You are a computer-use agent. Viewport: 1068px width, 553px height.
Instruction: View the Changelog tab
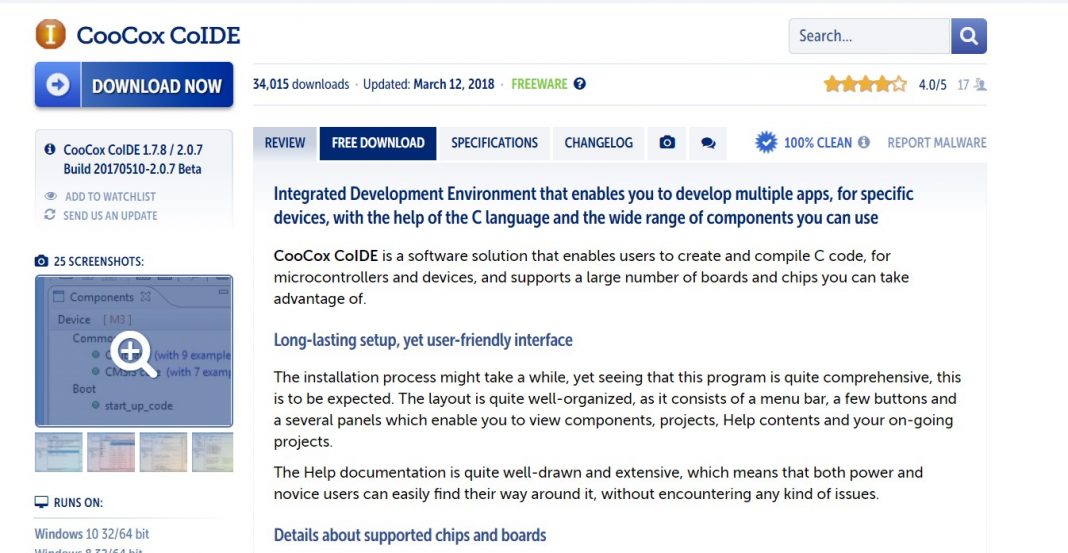click(x=598, y=143)
